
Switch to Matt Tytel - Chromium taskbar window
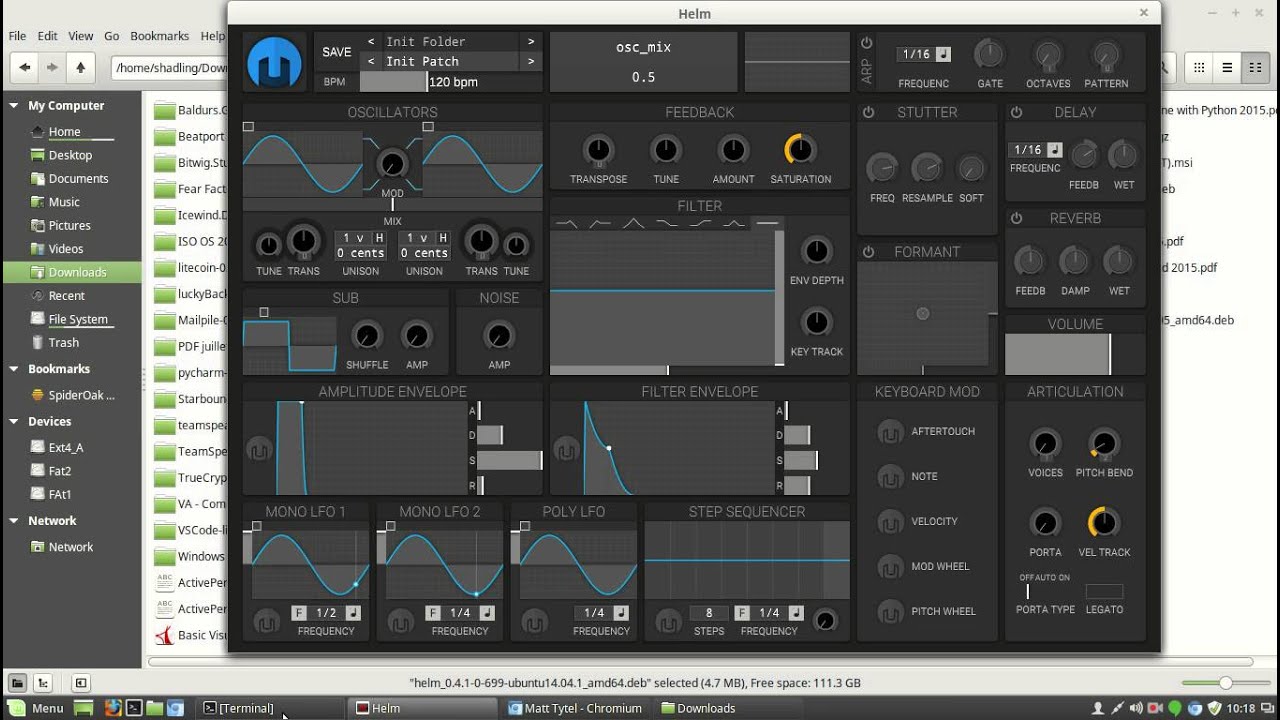[x=577, y=708]
